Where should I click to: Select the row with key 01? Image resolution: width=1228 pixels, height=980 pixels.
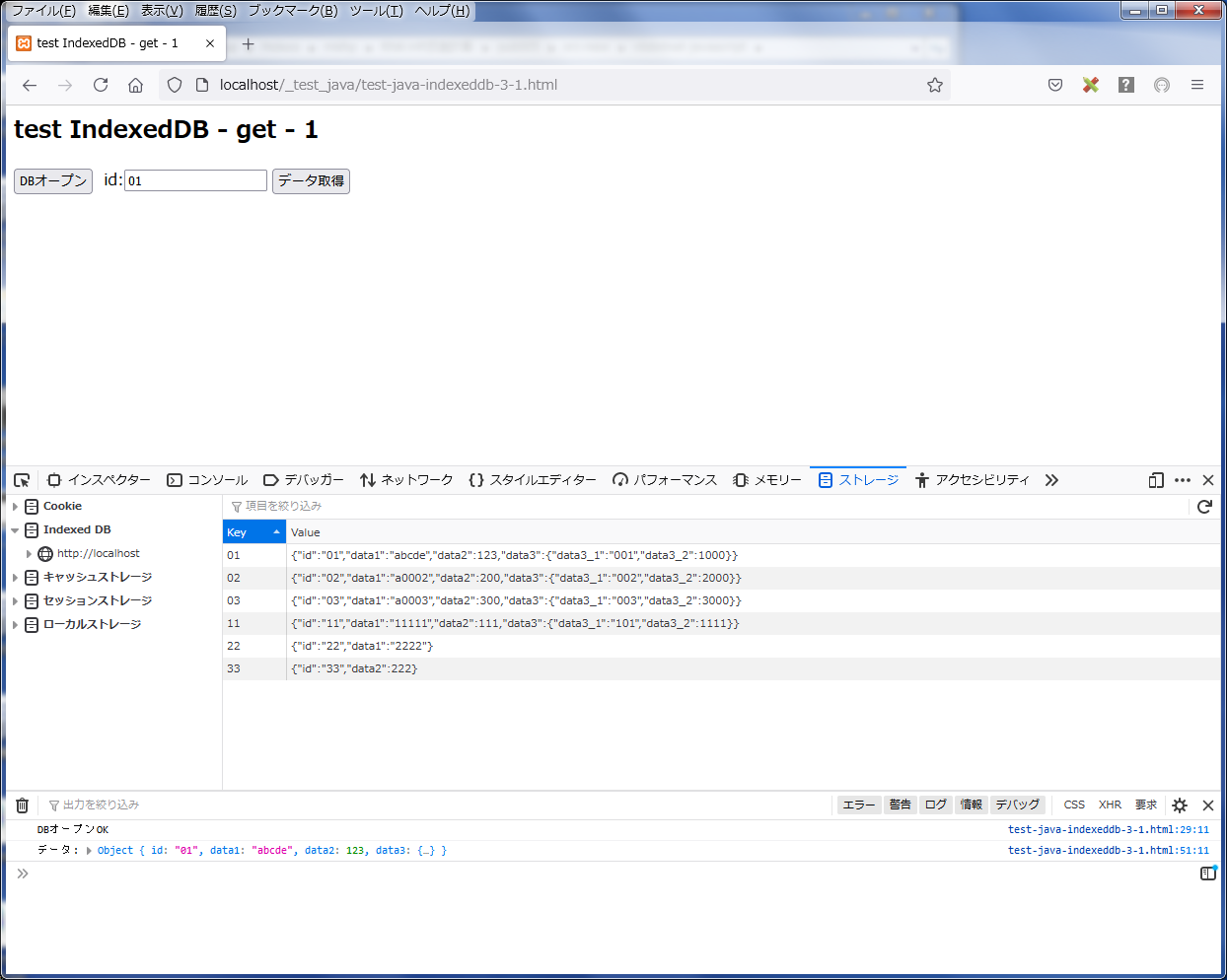click(x=722, y=556)
